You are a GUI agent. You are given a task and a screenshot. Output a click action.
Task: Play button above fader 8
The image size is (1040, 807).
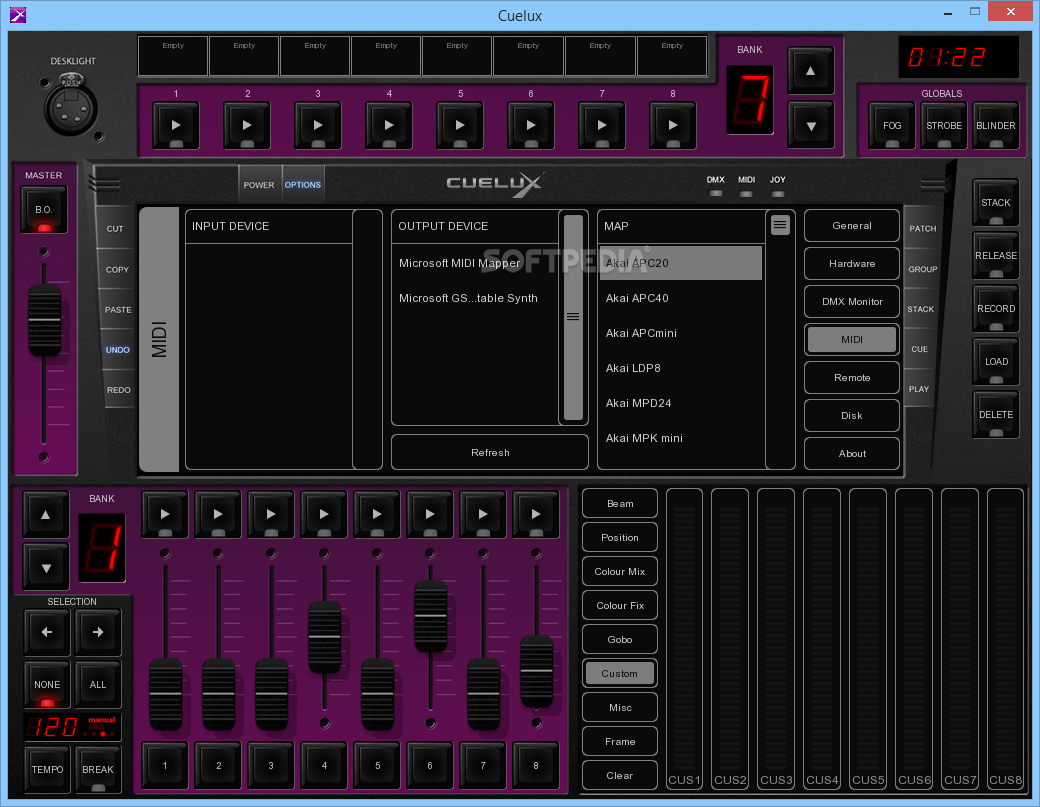536,514
